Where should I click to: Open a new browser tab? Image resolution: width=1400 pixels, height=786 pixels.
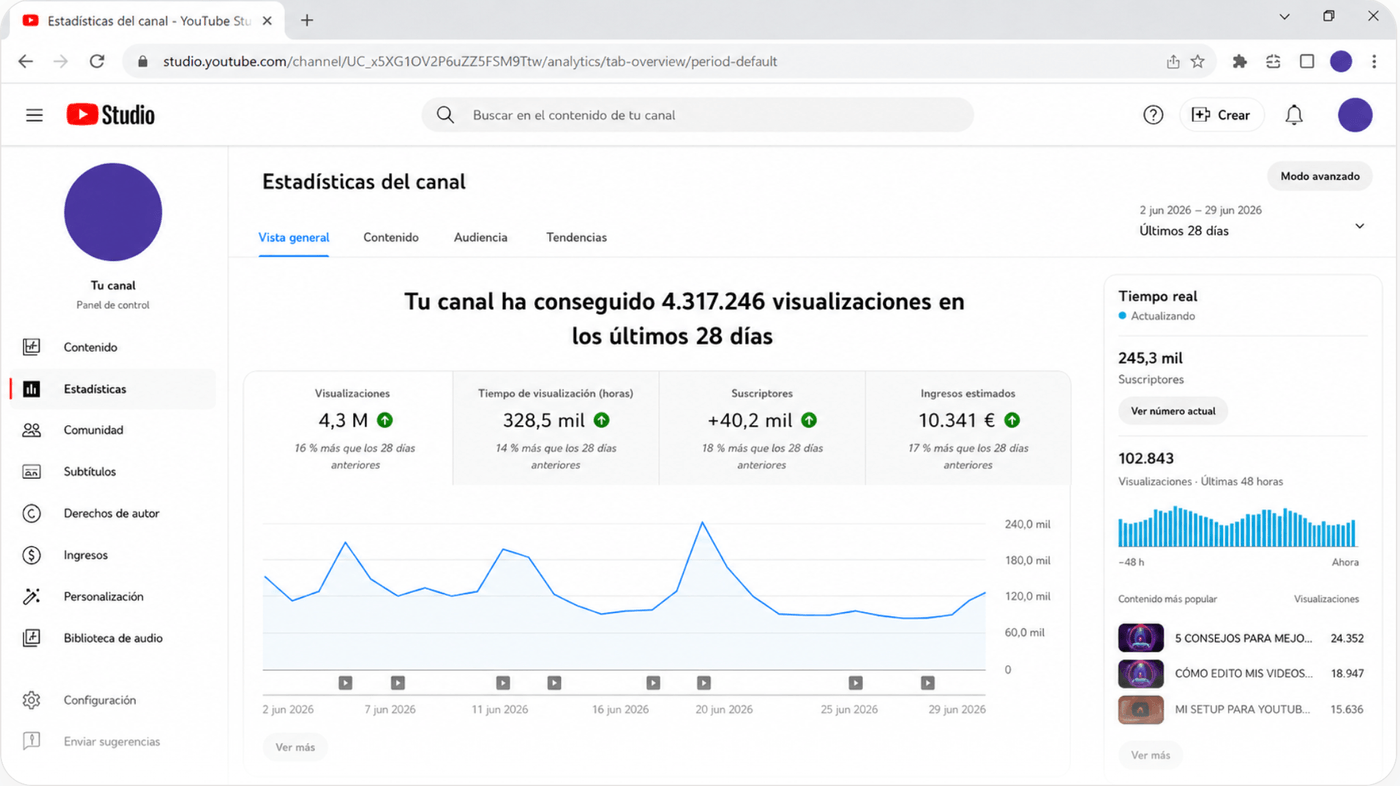pos(307,20)
